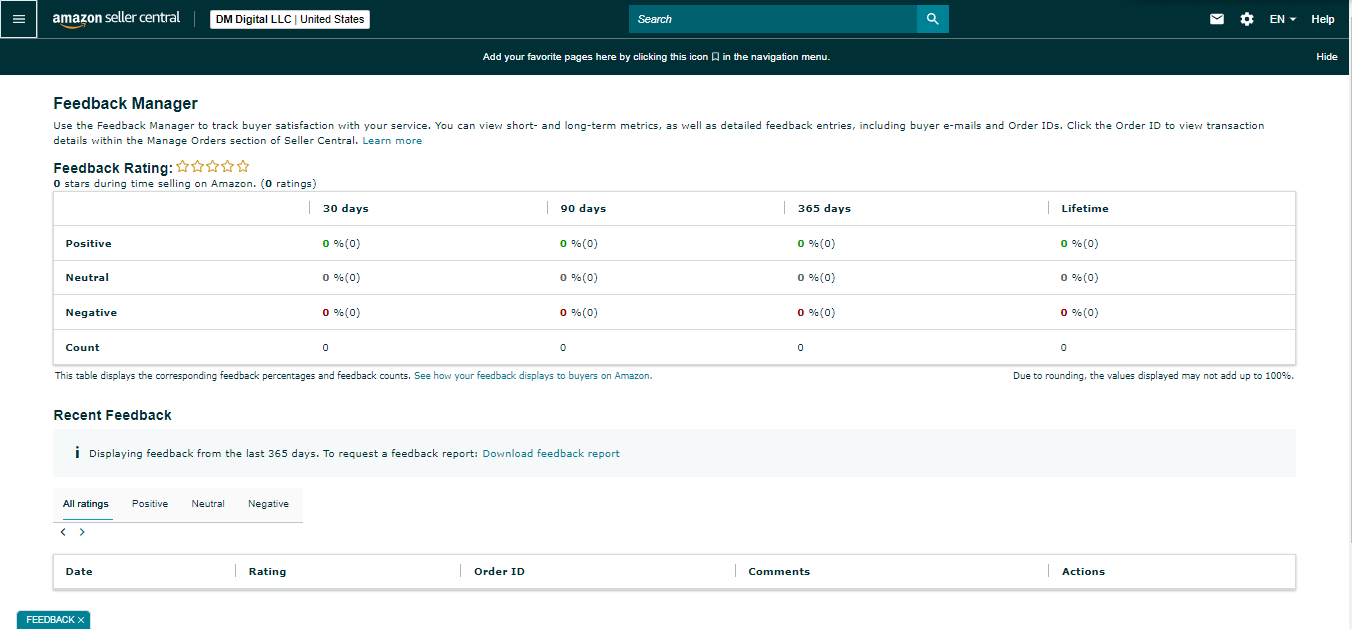The image size is (1352, 629).
Task: Follow the Learn more link
Action: point(392,141)
